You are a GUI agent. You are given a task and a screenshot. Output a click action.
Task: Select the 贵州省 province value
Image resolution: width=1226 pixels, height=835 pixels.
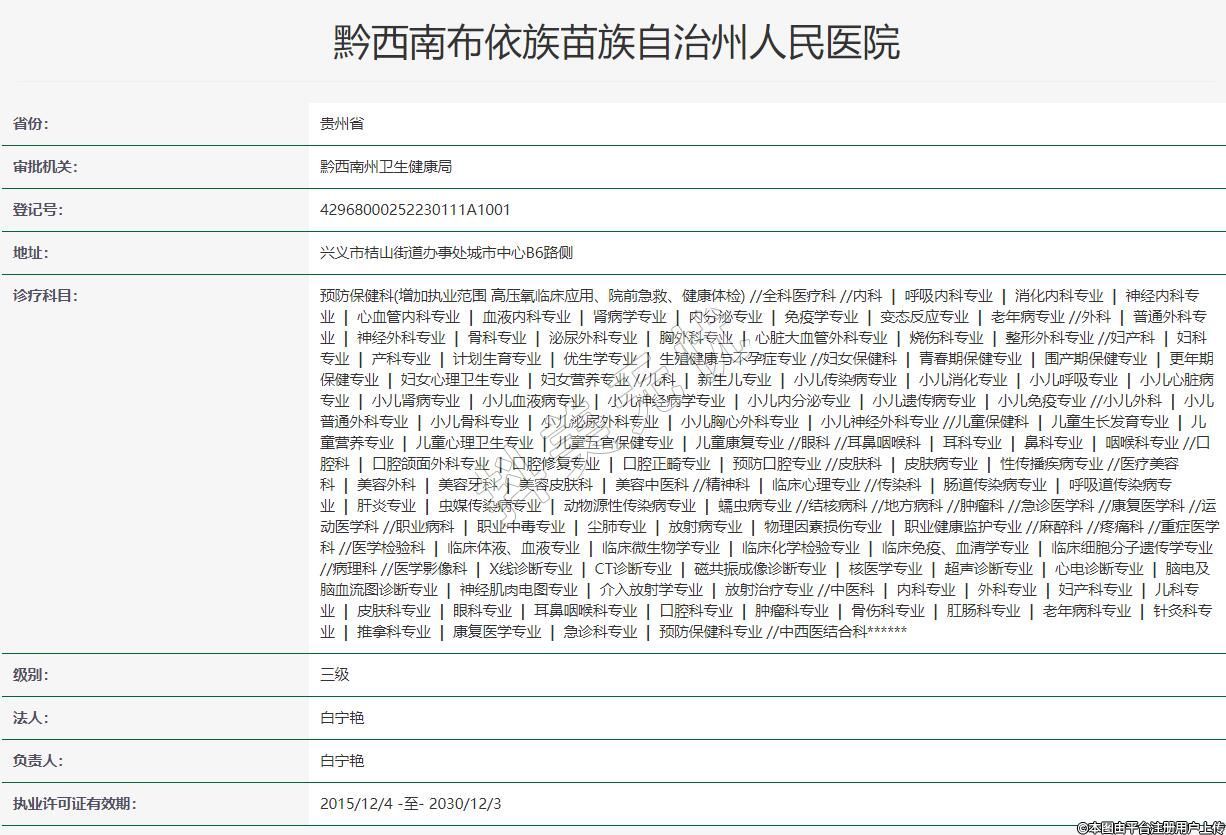coord(342,124)
